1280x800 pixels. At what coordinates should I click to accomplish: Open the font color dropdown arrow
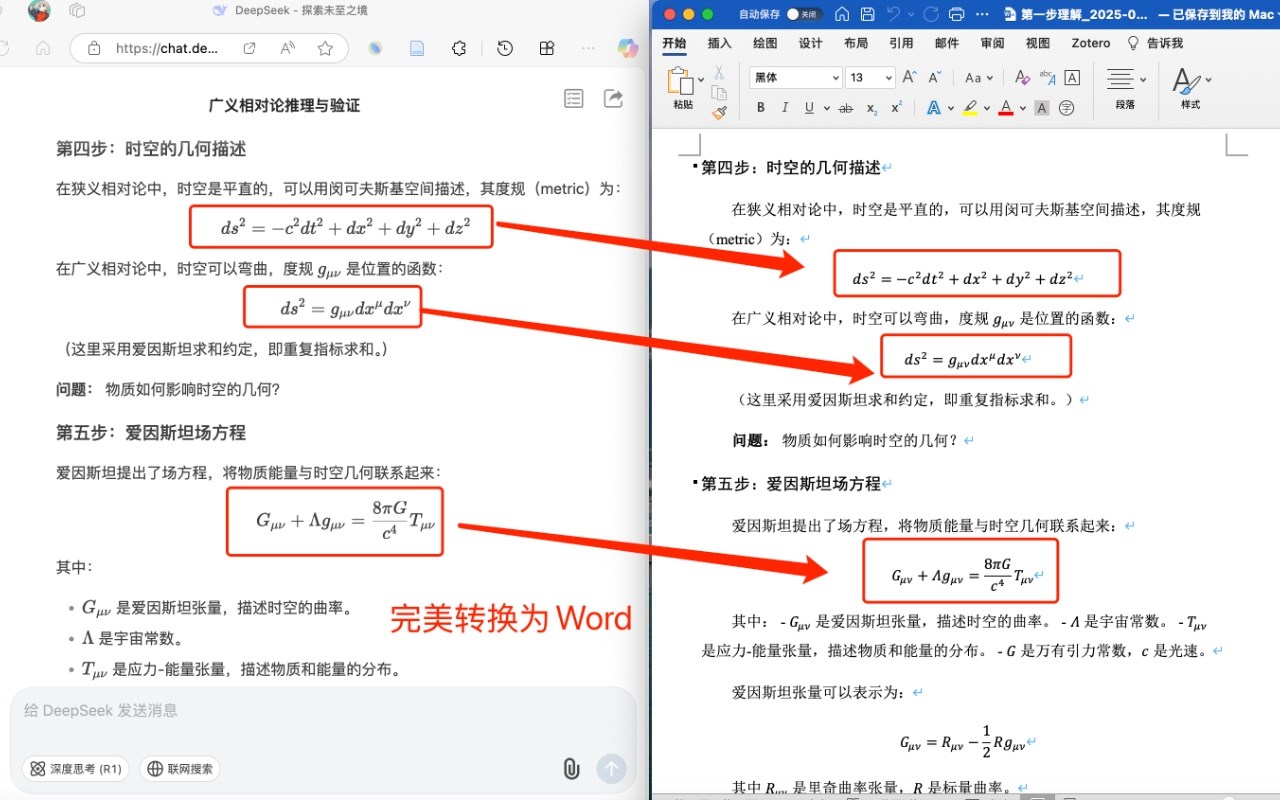(x=1023, y=108)
